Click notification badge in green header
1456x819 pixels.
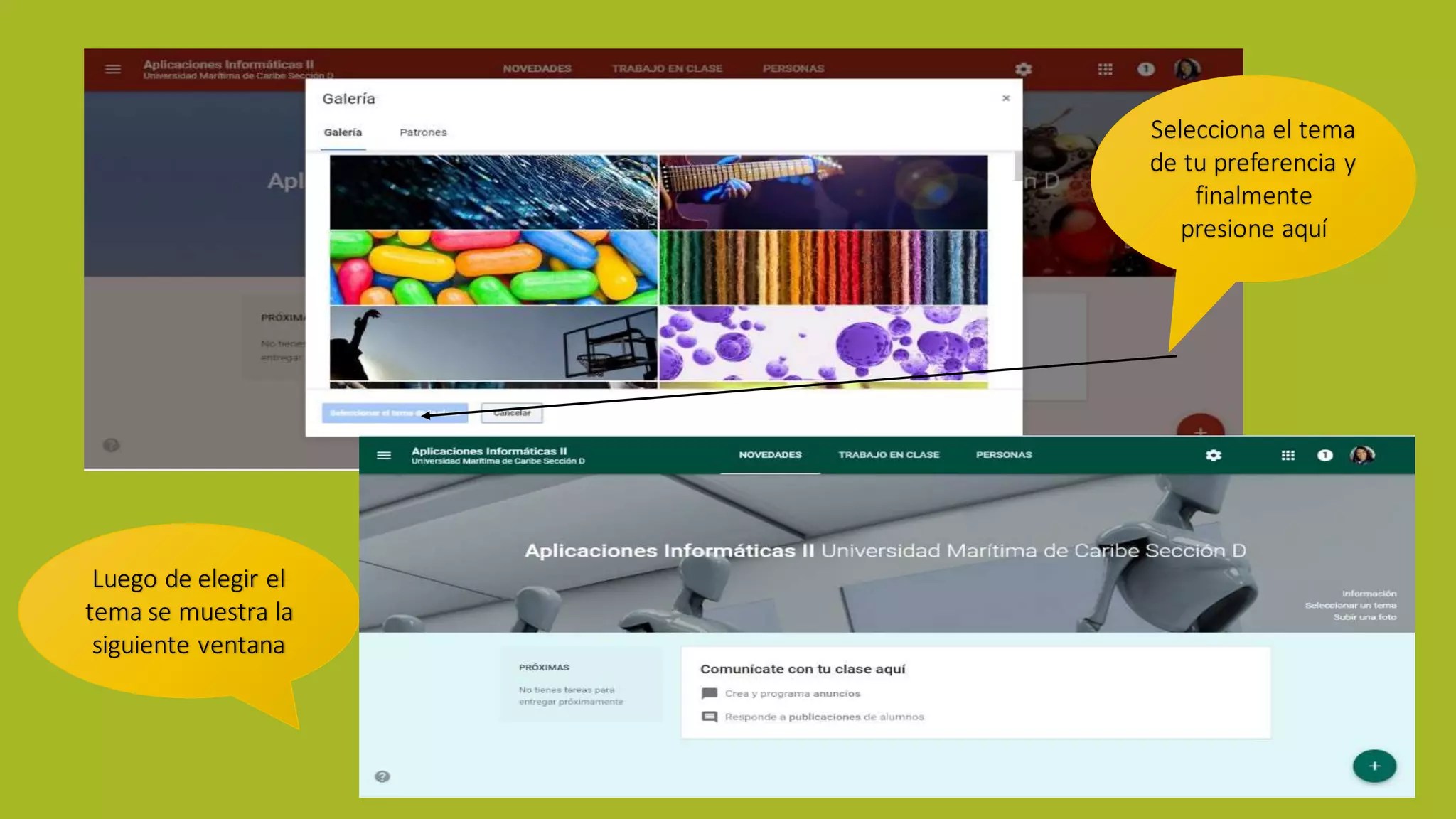(1324, 455)
